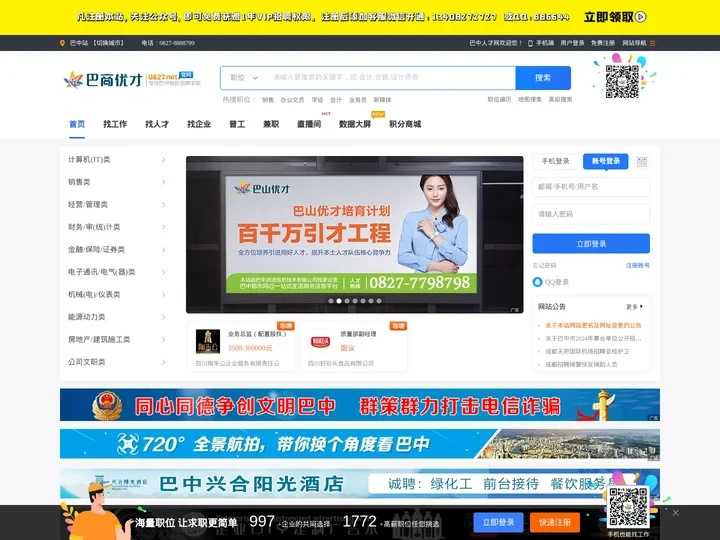720x540 pixels.
Task: Click the orange 快速注册 button
Action: point(555,523)
